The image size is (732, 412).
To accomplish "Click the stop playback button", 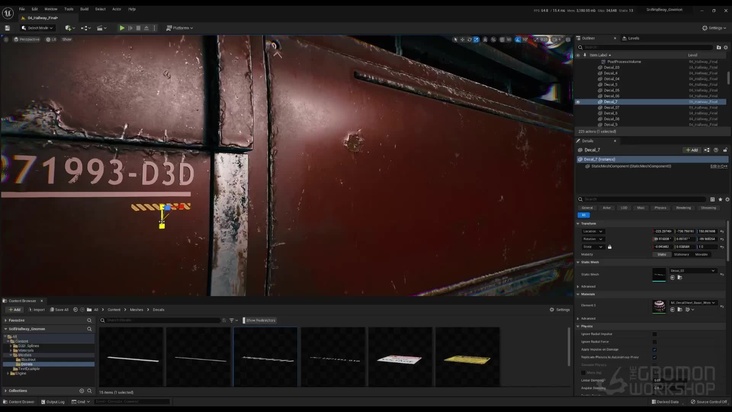I will click(x=138, y=28).
